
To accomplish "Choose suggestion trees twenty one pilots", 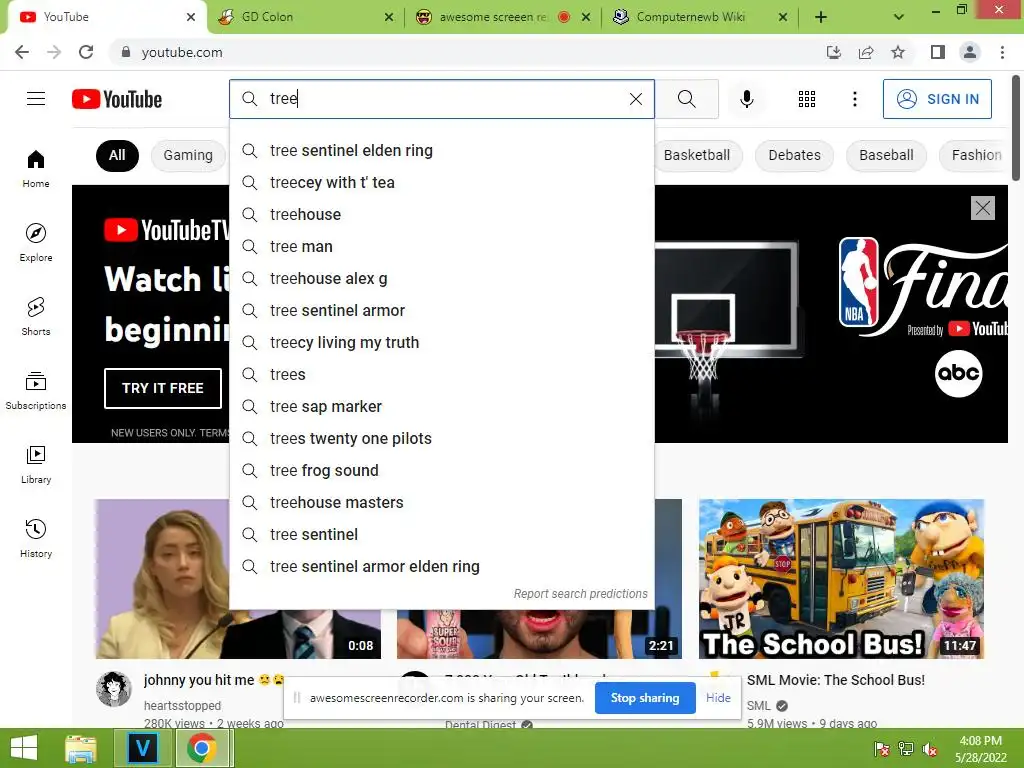I will 442,438.
